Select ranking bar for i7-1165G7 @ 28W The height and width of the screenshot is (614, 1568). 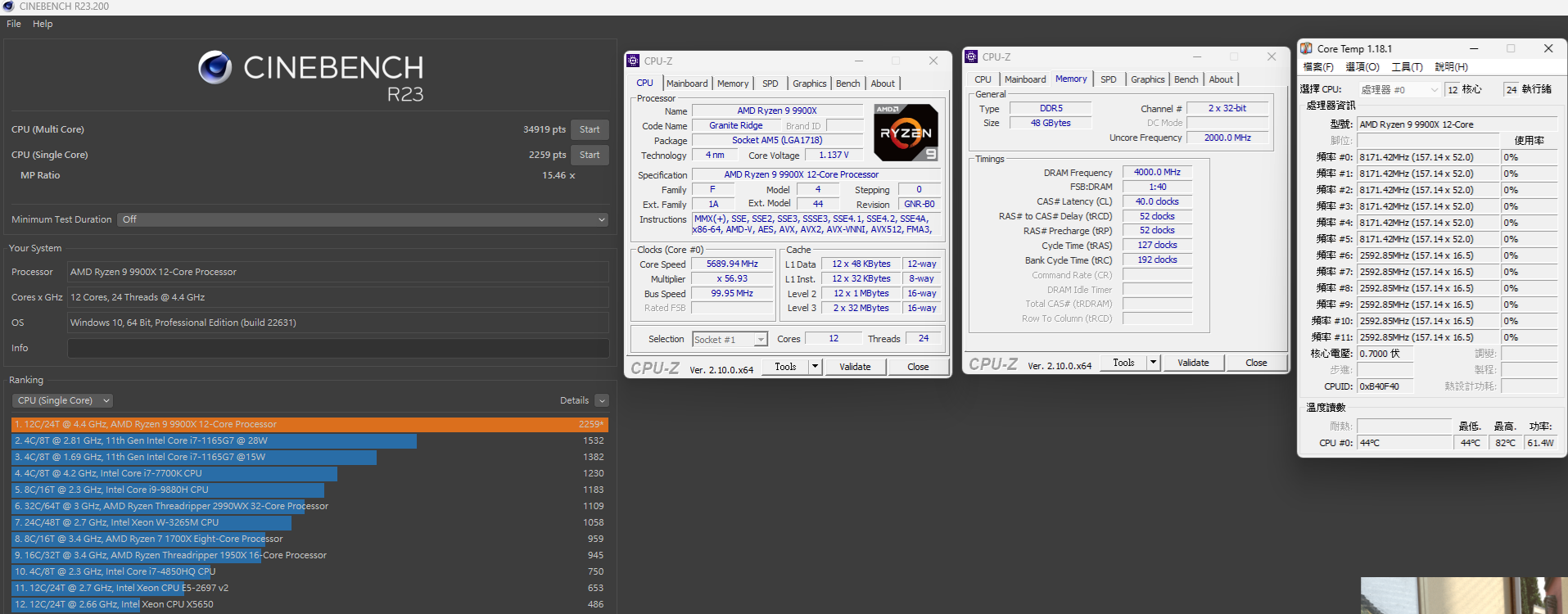pyautogui.click(x=214, y=440)
